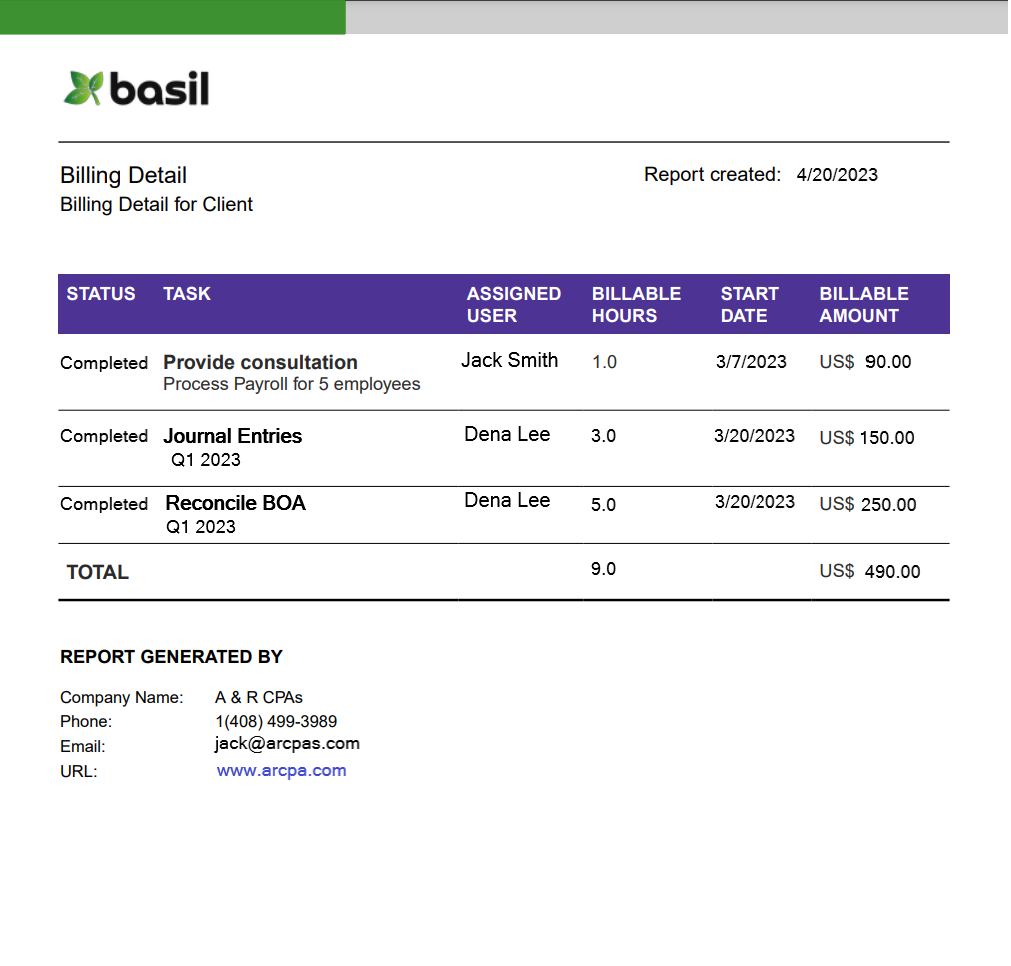Click the US$ 90.00 amount
1011x966 pixels.
[865, 362]
